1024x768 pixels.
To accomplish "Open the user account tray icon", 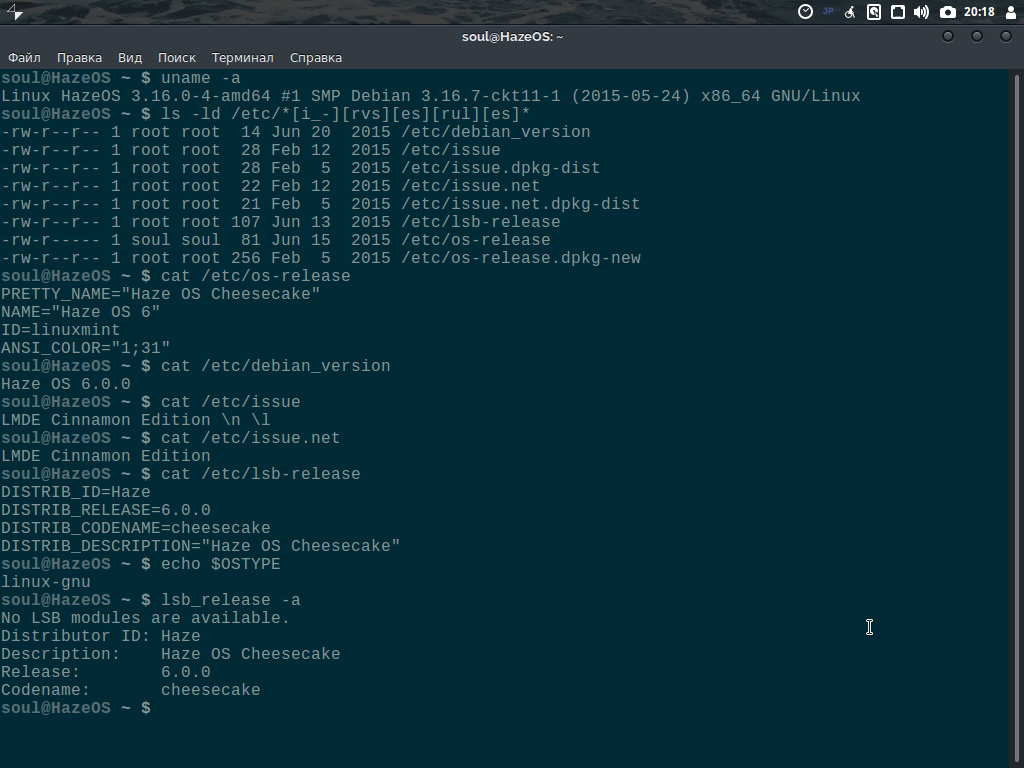I will tap(1011, 12).
